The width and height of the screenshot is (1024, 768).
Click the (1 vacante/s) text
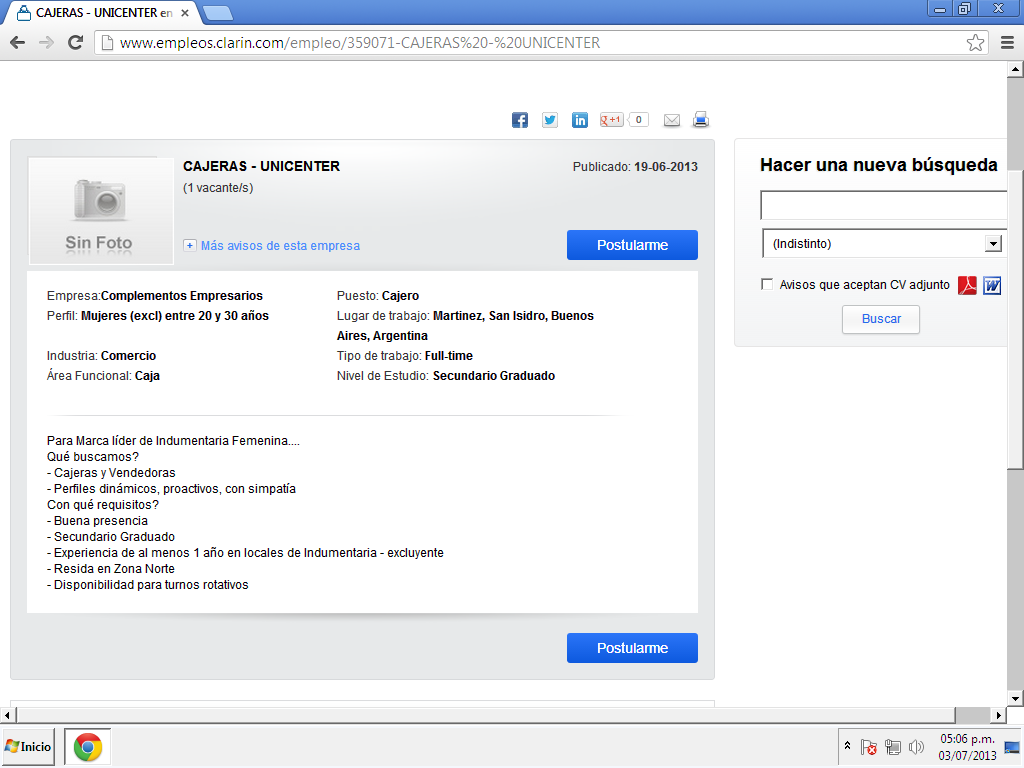point(218,188)
